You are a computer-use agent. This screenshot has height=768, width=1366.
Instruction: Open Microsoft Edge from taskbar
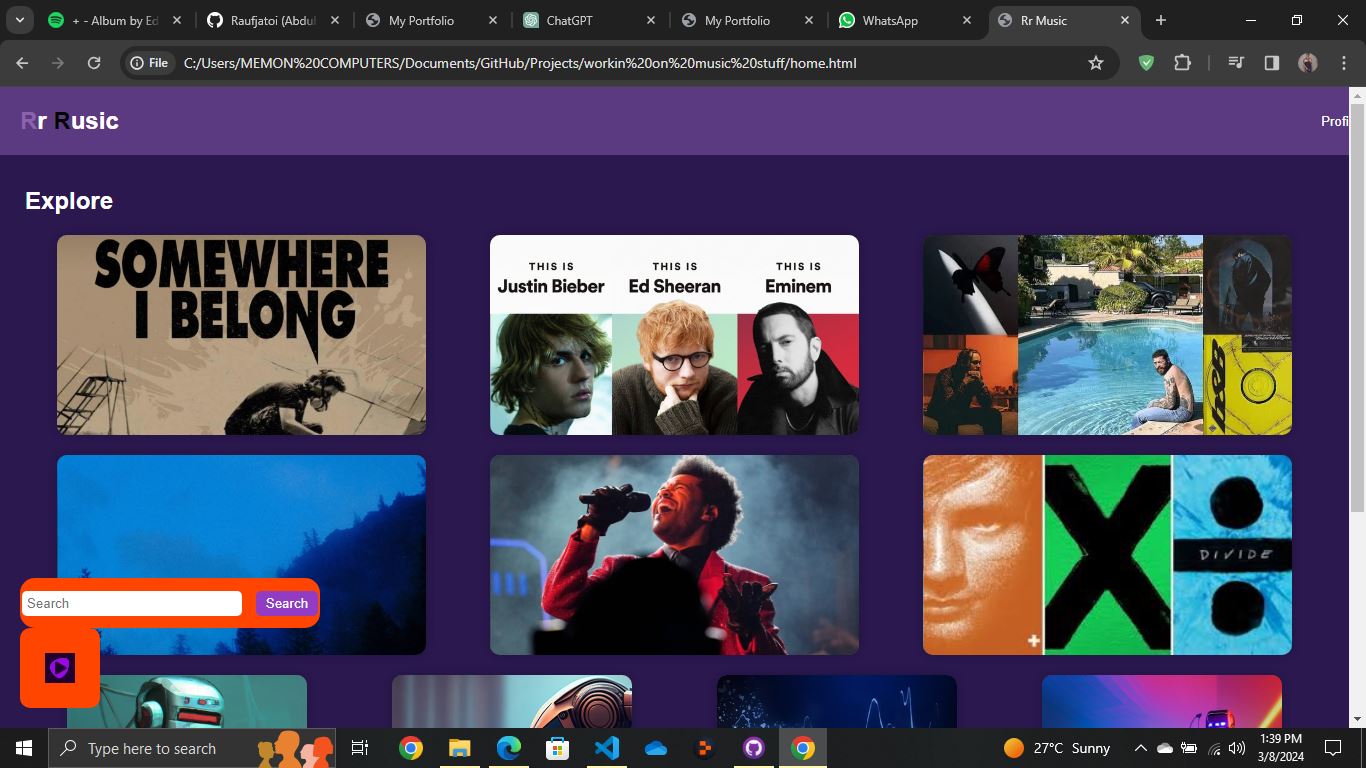coord(508,748)
